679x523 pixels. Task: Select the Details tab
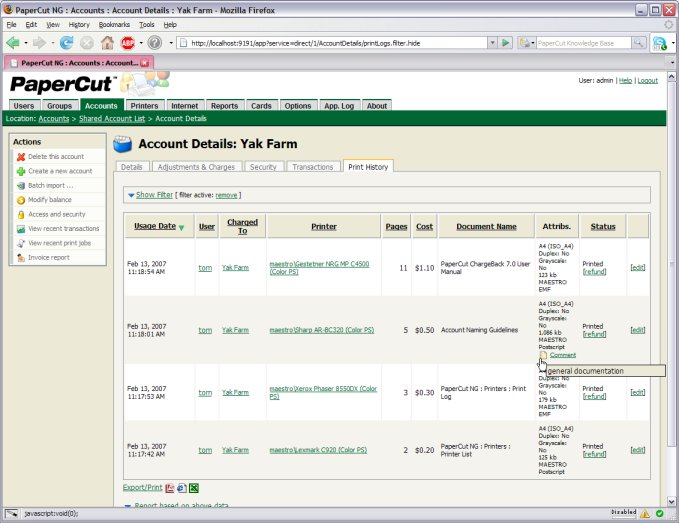point(132,167)
